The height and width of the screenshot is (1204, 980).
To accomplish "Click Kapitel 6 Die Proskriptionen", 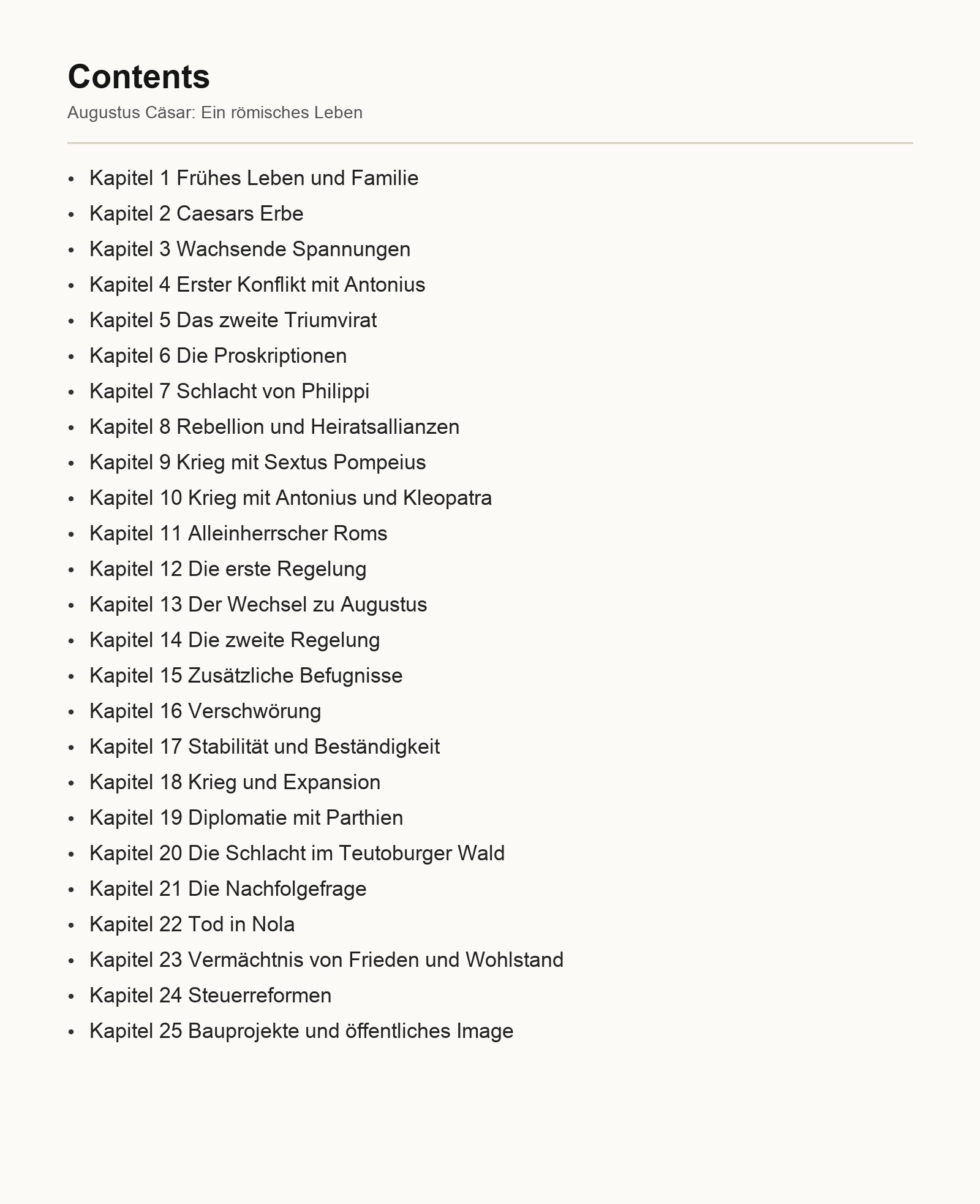I will 218,356.
